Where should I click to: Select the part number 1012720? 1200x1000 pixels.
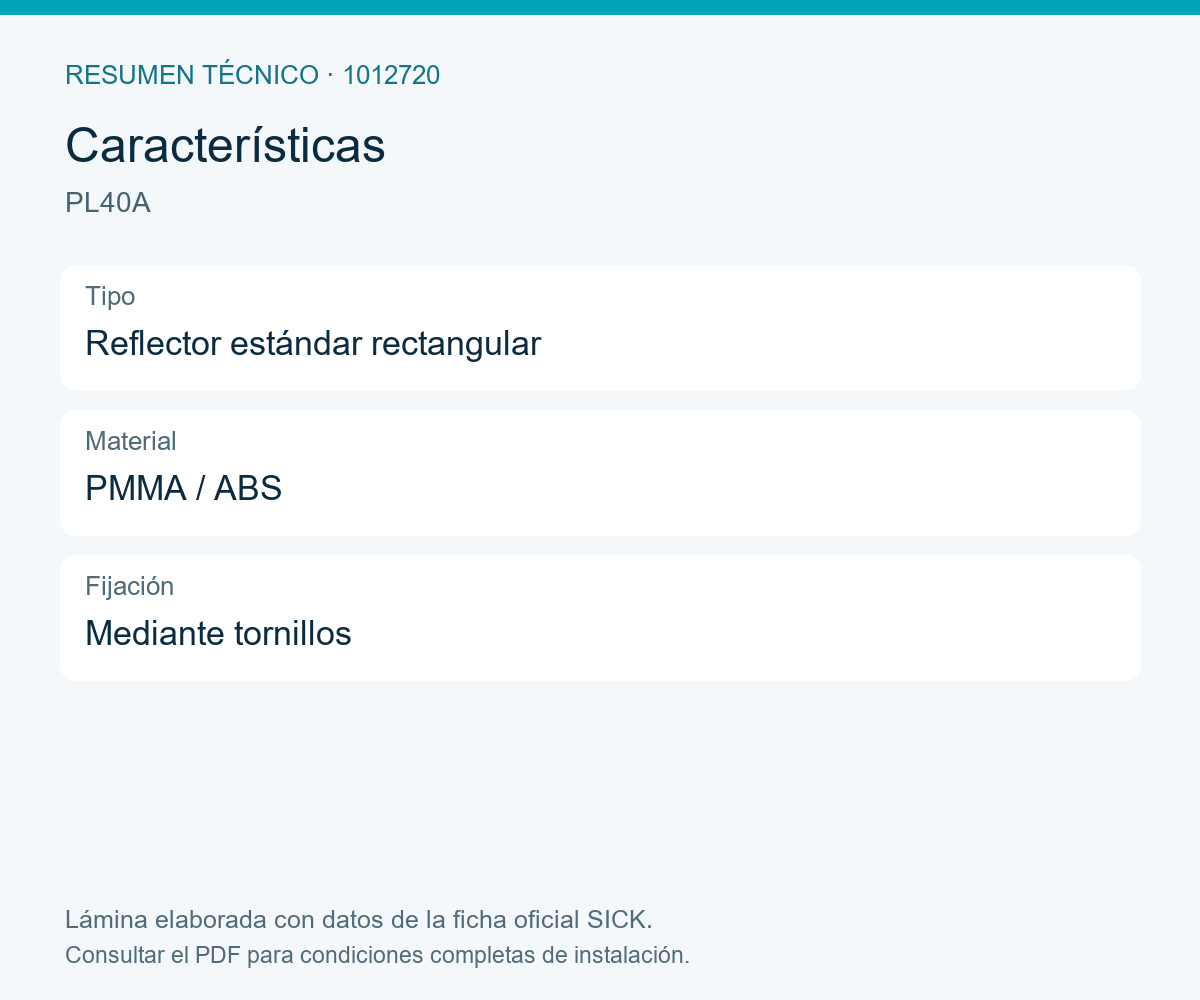pos(391,75)
